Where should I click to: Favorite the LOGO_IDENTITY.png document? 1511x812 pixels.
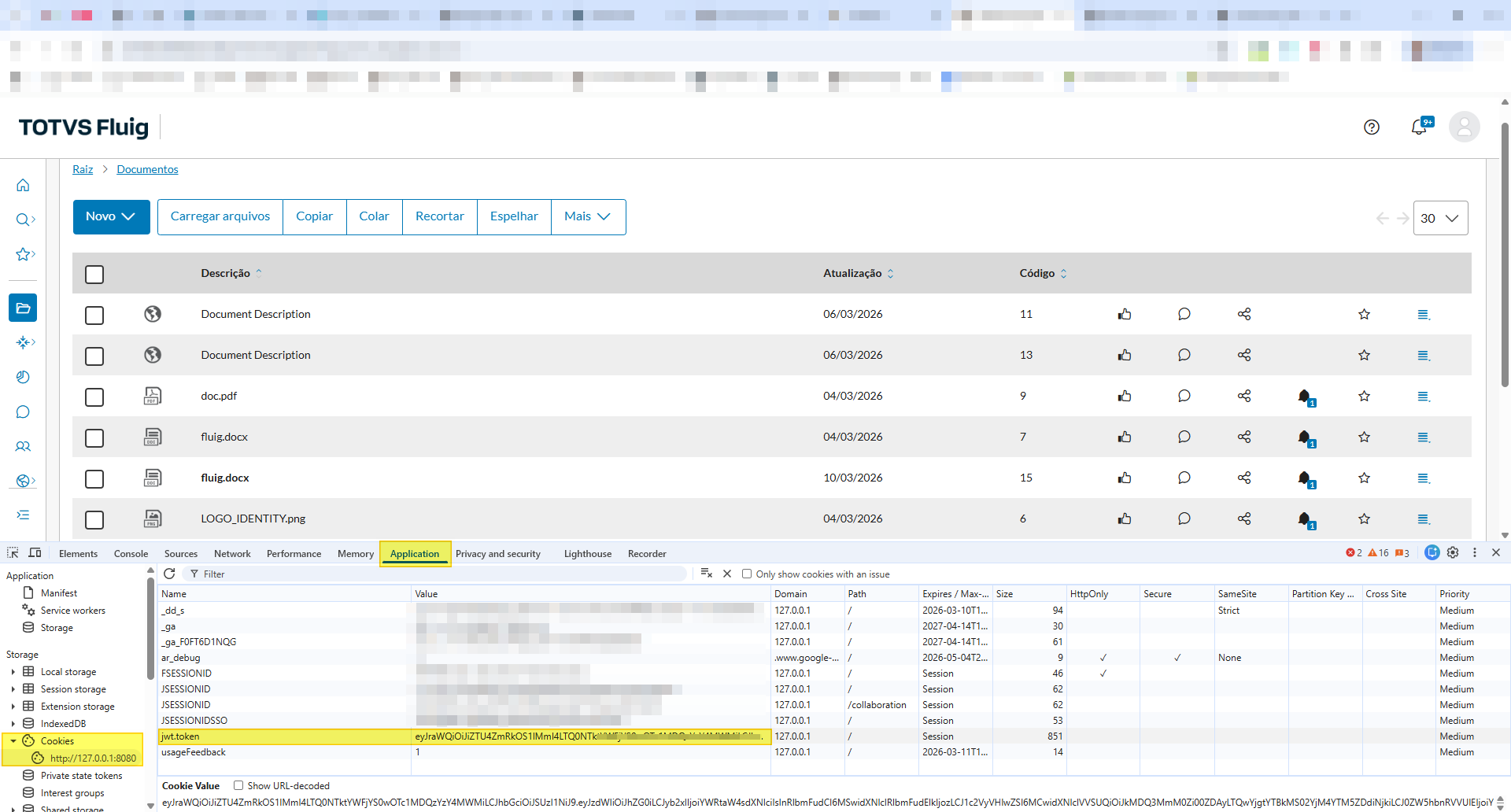(x=1364, y=519)
